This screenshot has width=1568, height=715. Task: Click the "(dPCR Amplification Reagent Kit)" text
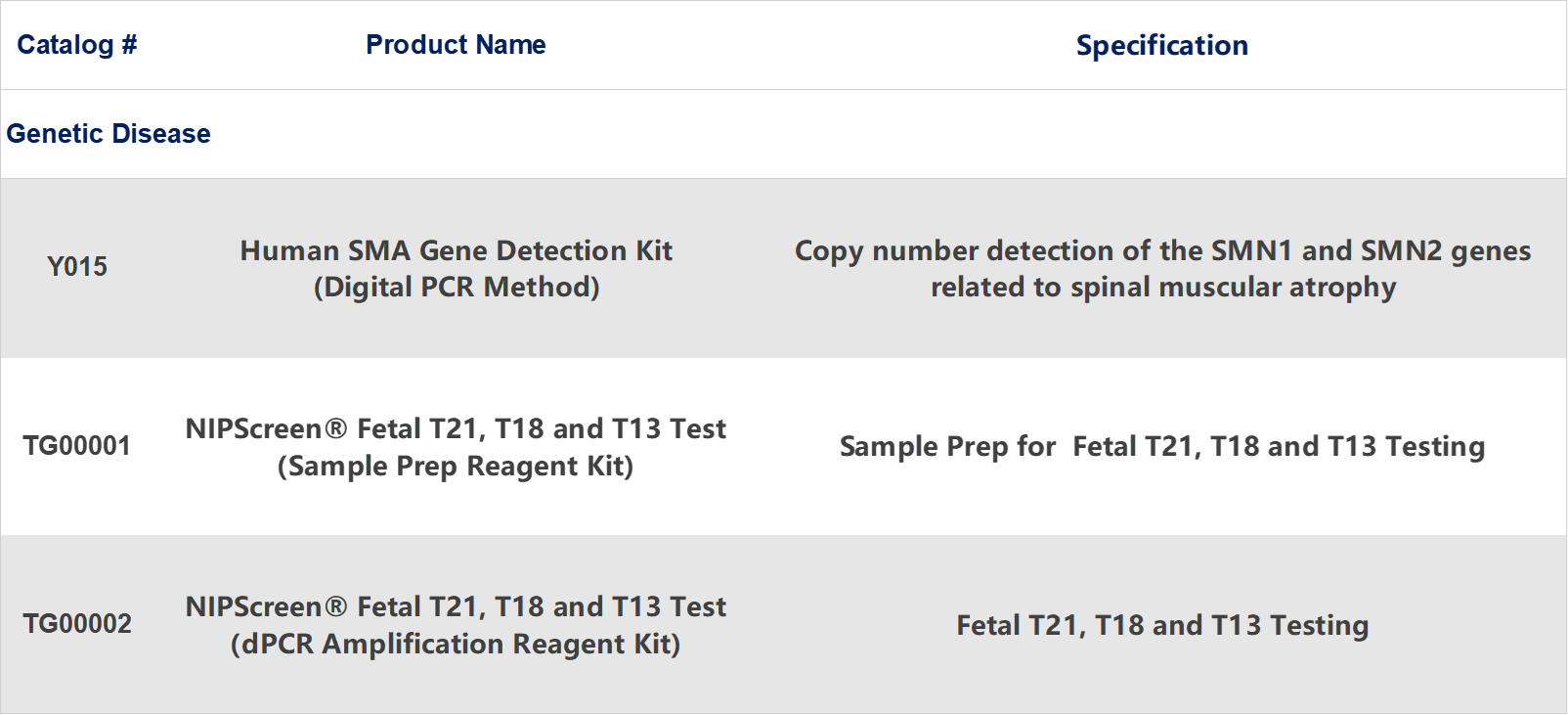pyautogui.click(x=456, y=645)
